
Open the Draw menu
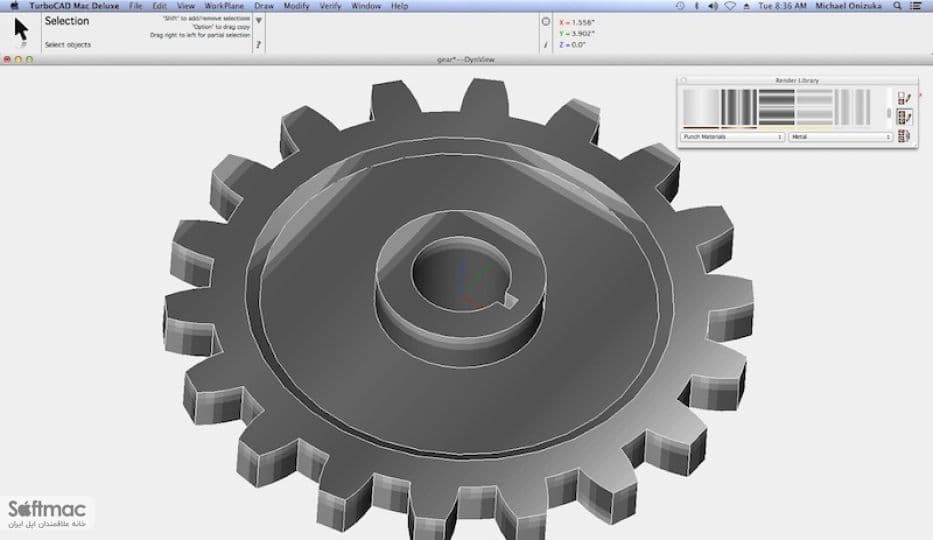pos(264,6)
